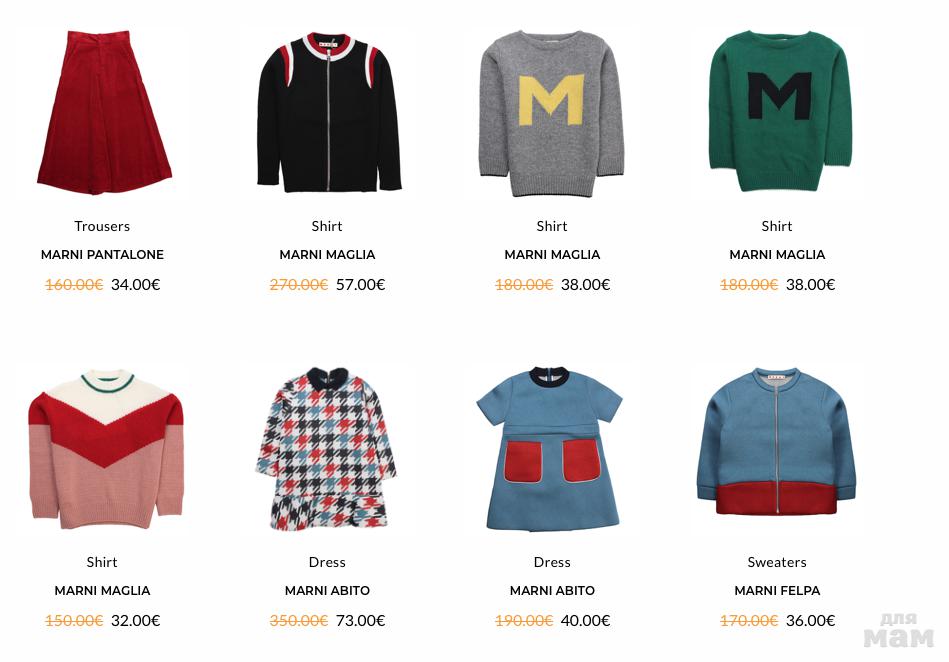Select the grey sweater with yellow M
The image size is (949, 662).
pos(552,114)
